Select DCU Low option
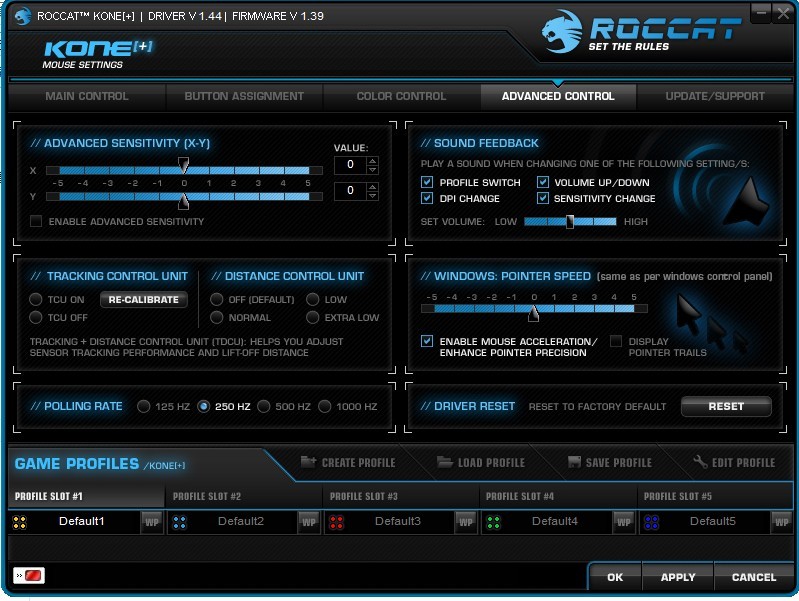This screenshot has height=601, width=799. pos(313,299)
